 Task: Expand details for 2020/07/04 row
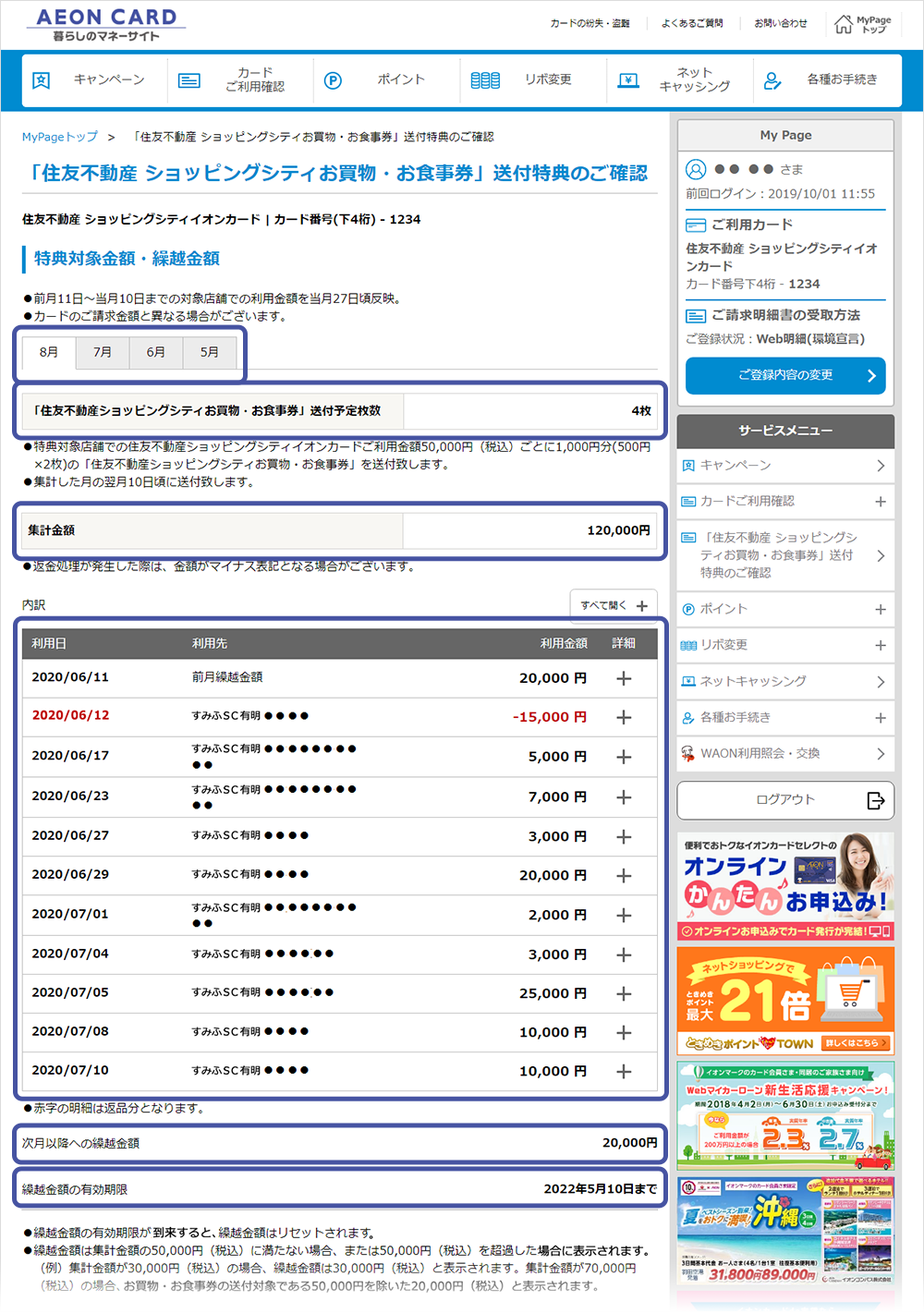(625, 954)
